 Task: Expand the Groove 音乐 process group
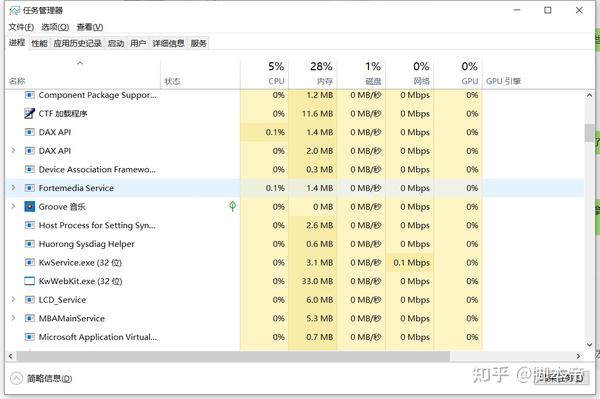pos(13,206)
